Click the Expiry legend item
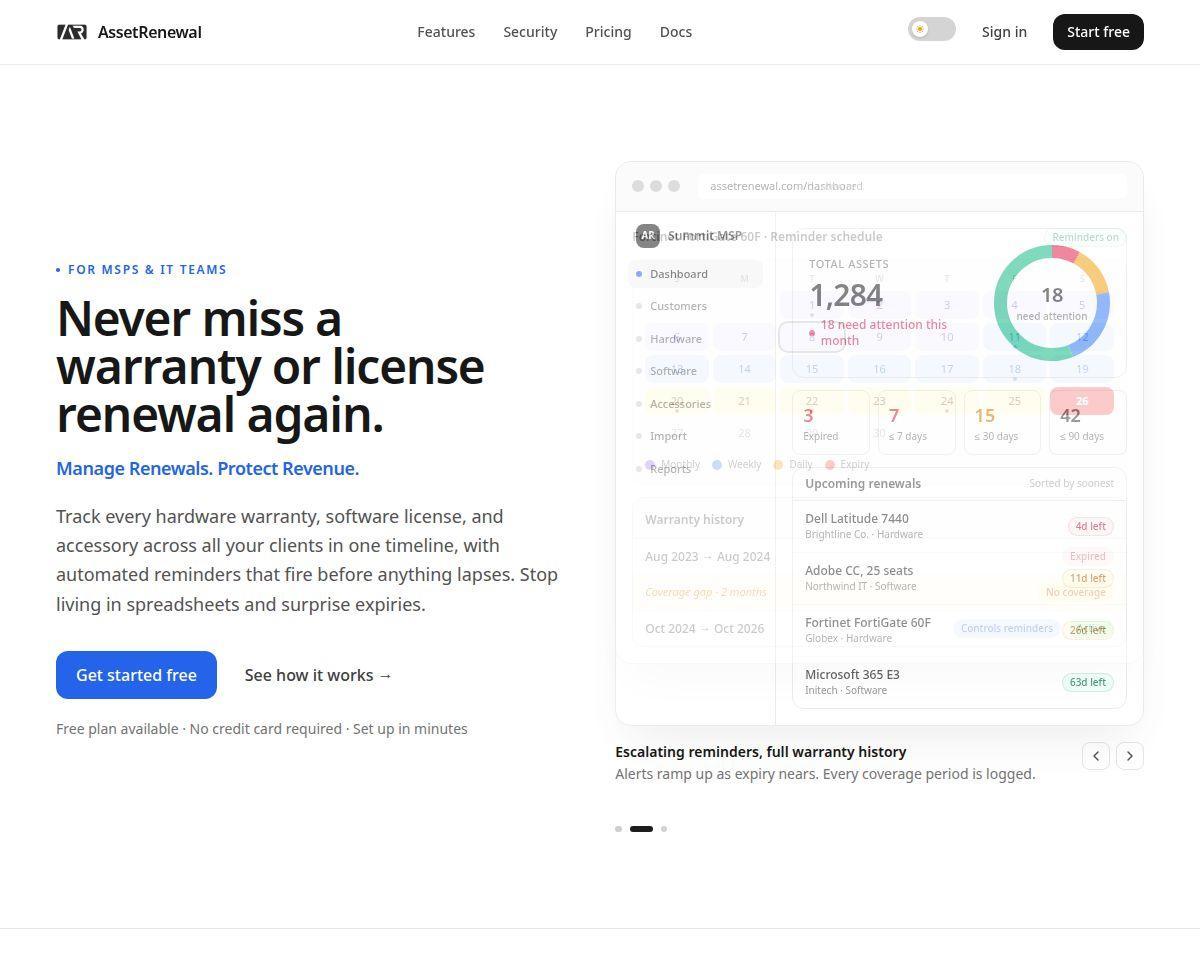 [847, 464]
